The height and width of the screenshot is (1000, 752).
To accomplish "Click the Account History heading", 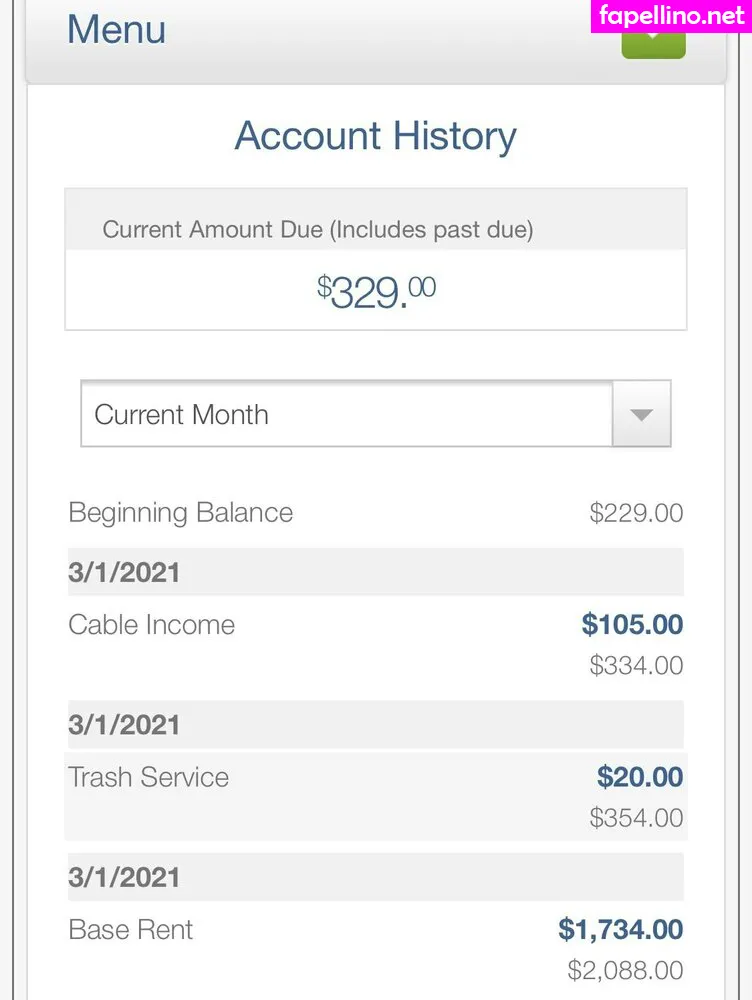I will 375,136.
